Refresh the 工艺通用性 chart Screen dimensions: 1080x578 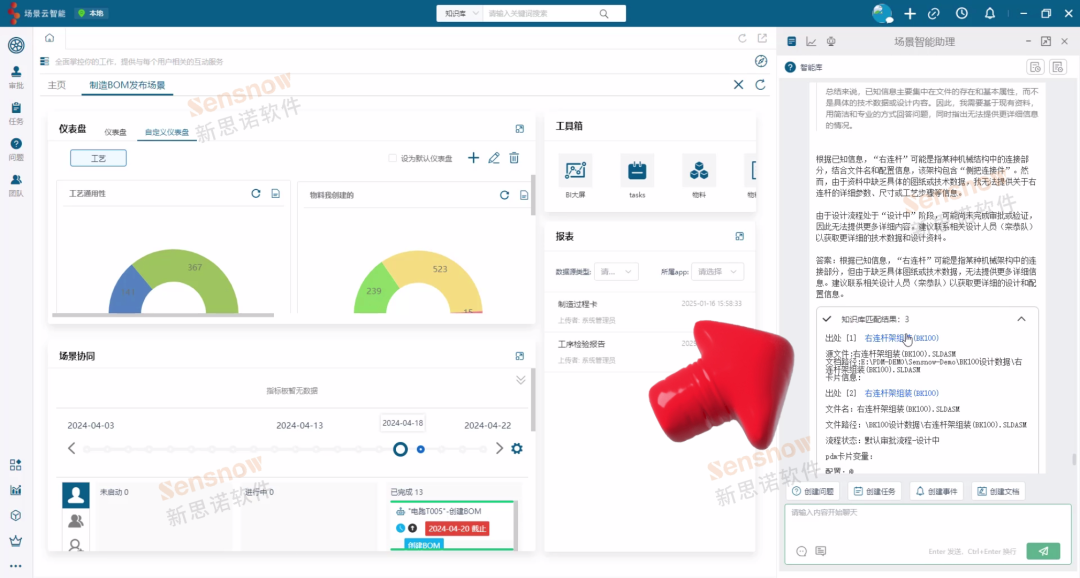(x=256, y=194)
